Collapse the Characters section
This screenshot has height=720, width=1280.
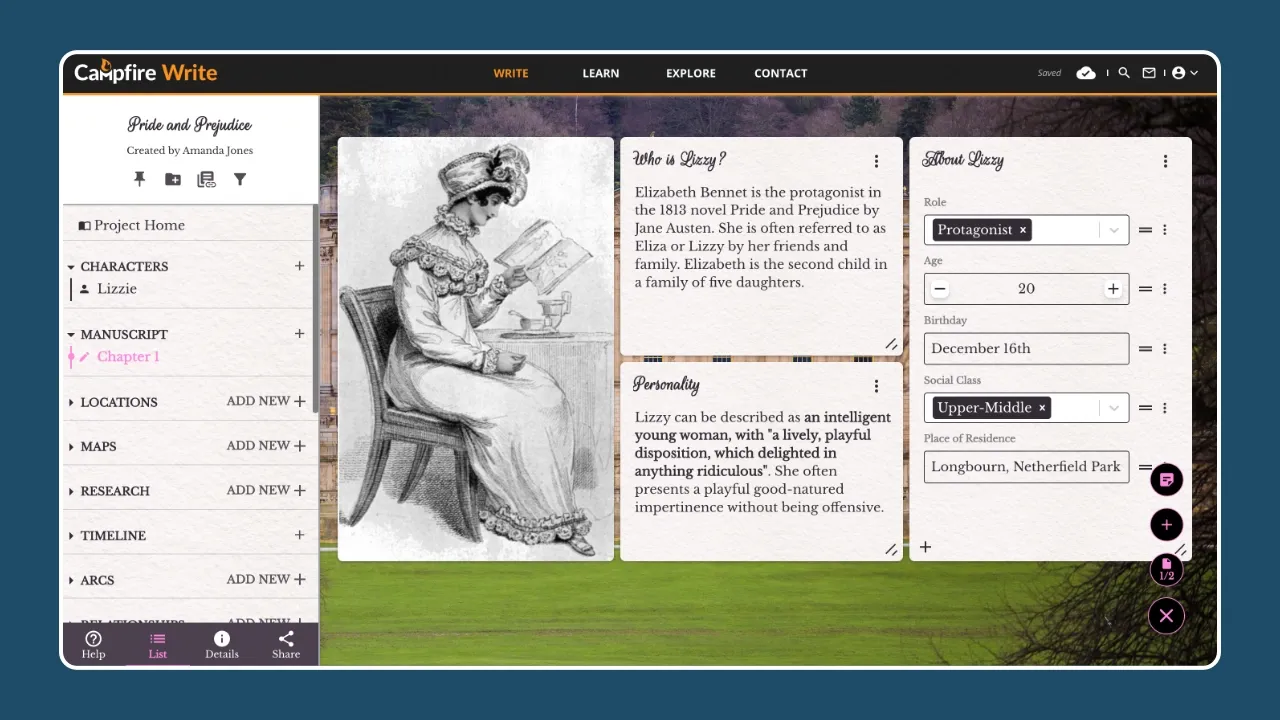[x=71, y=267]
